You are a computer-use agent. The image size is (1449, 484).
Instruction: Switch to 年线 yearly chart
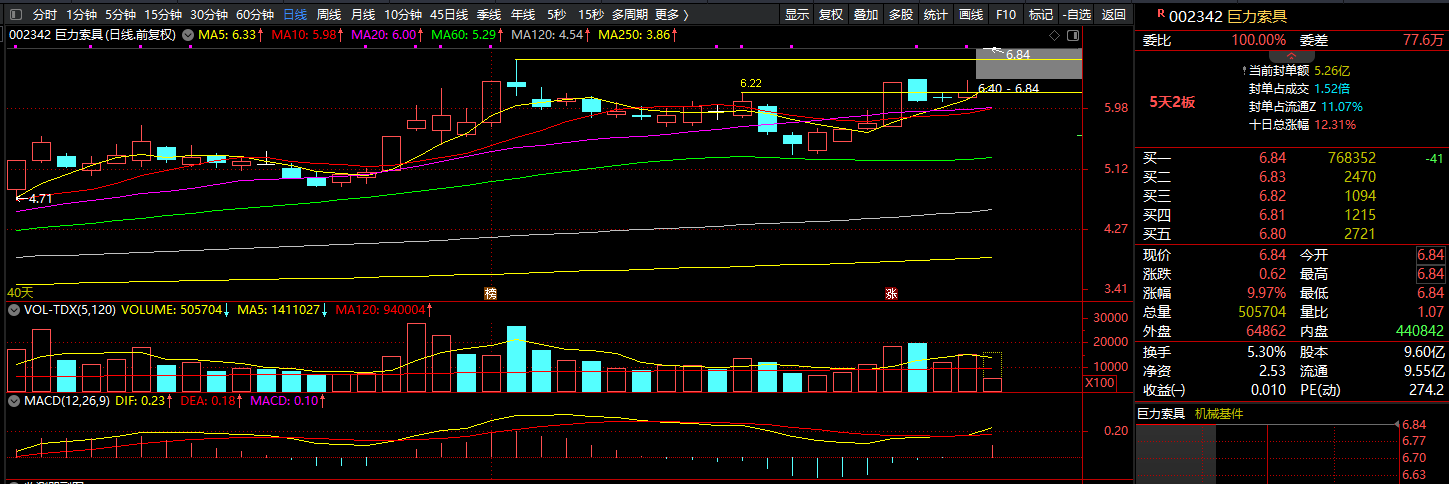523,15
